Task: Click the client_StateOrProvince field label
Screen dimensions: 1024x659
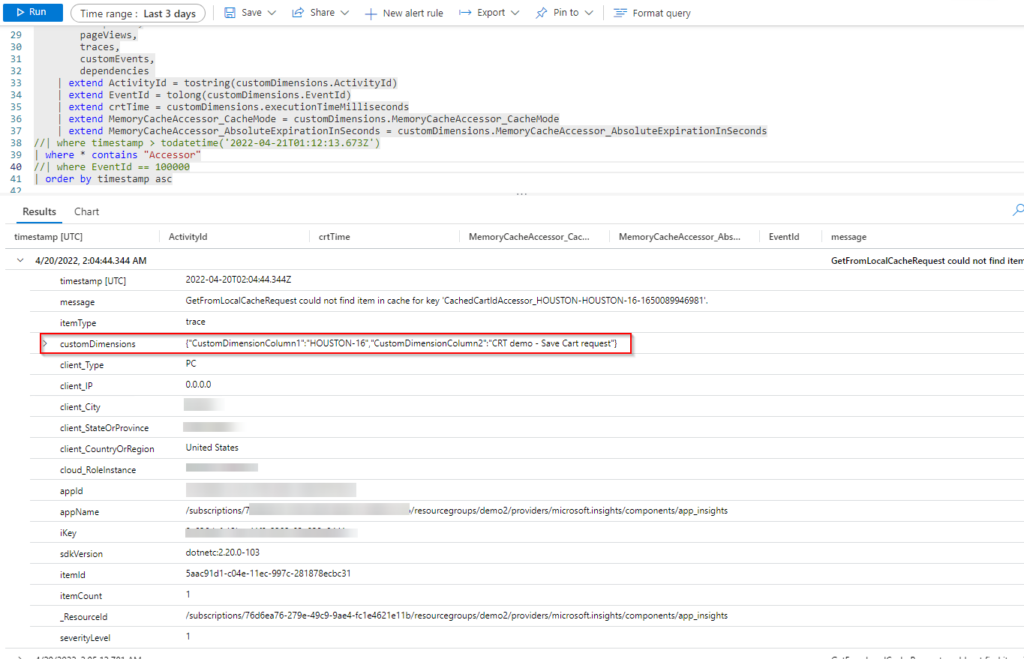Action: point(104,428)
